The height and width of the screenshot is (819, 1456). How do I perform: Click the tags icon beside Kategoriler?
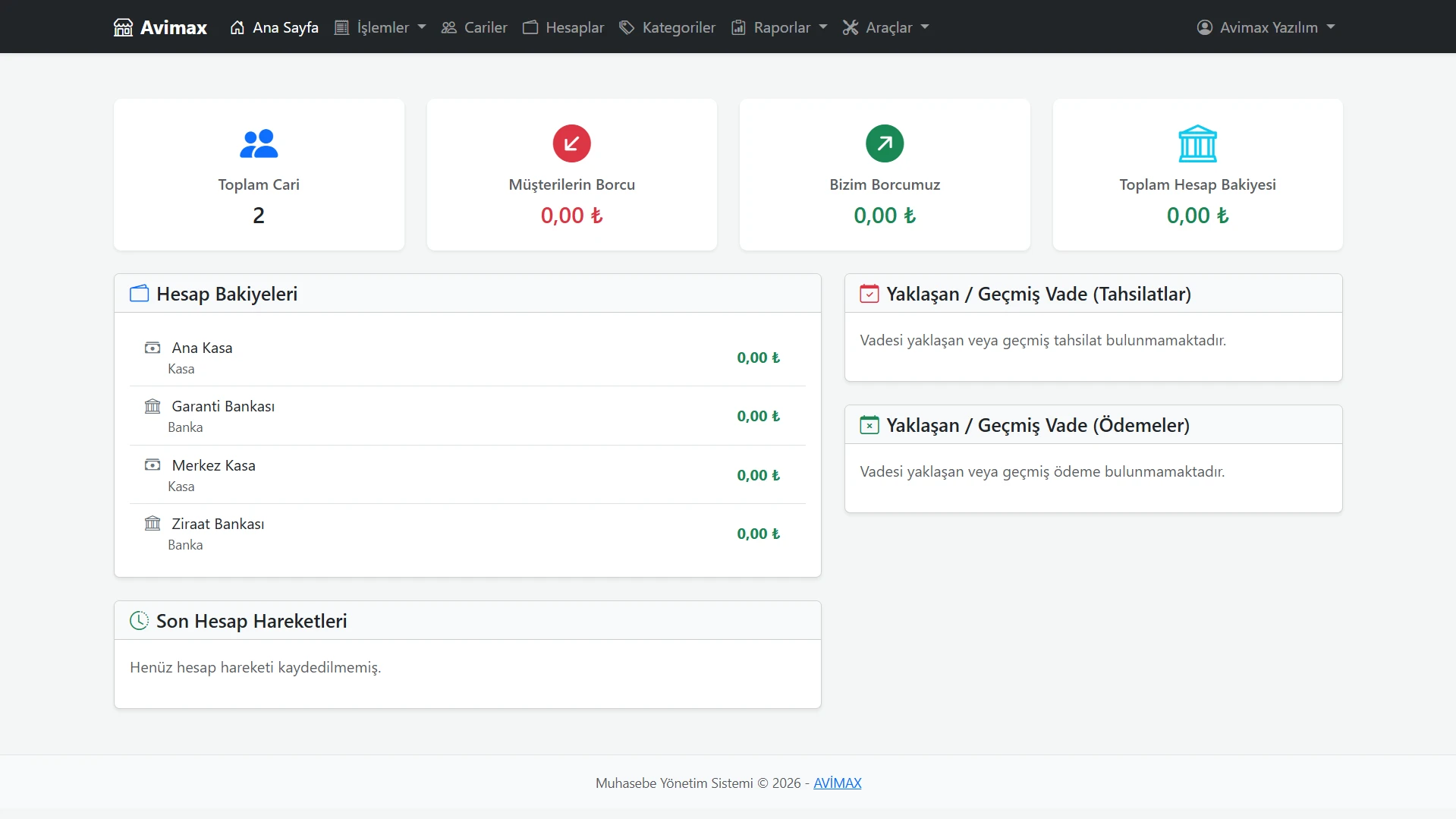(627, 27)
